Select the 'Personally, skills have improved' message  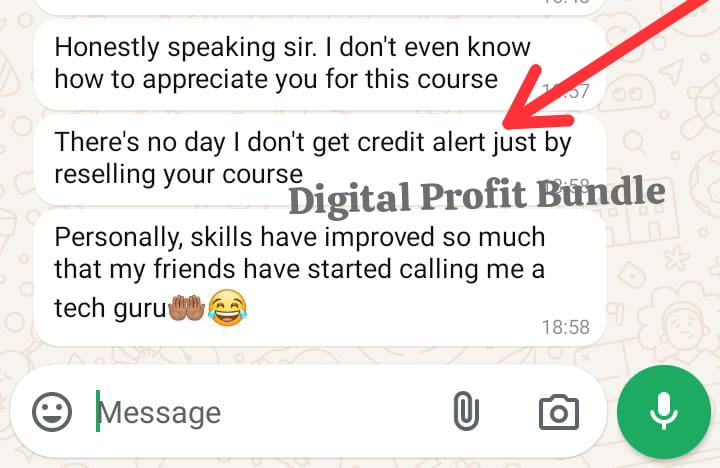[x=320, y=277]
